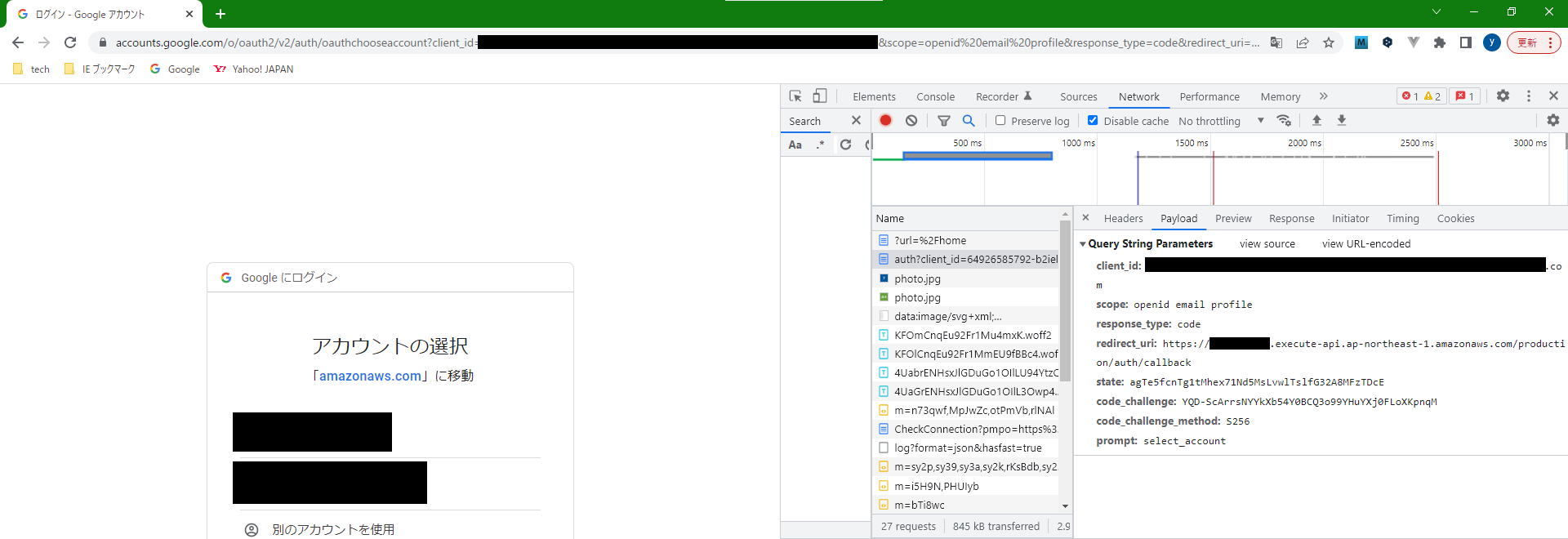Open the Sources panel

pos(1078,96)
